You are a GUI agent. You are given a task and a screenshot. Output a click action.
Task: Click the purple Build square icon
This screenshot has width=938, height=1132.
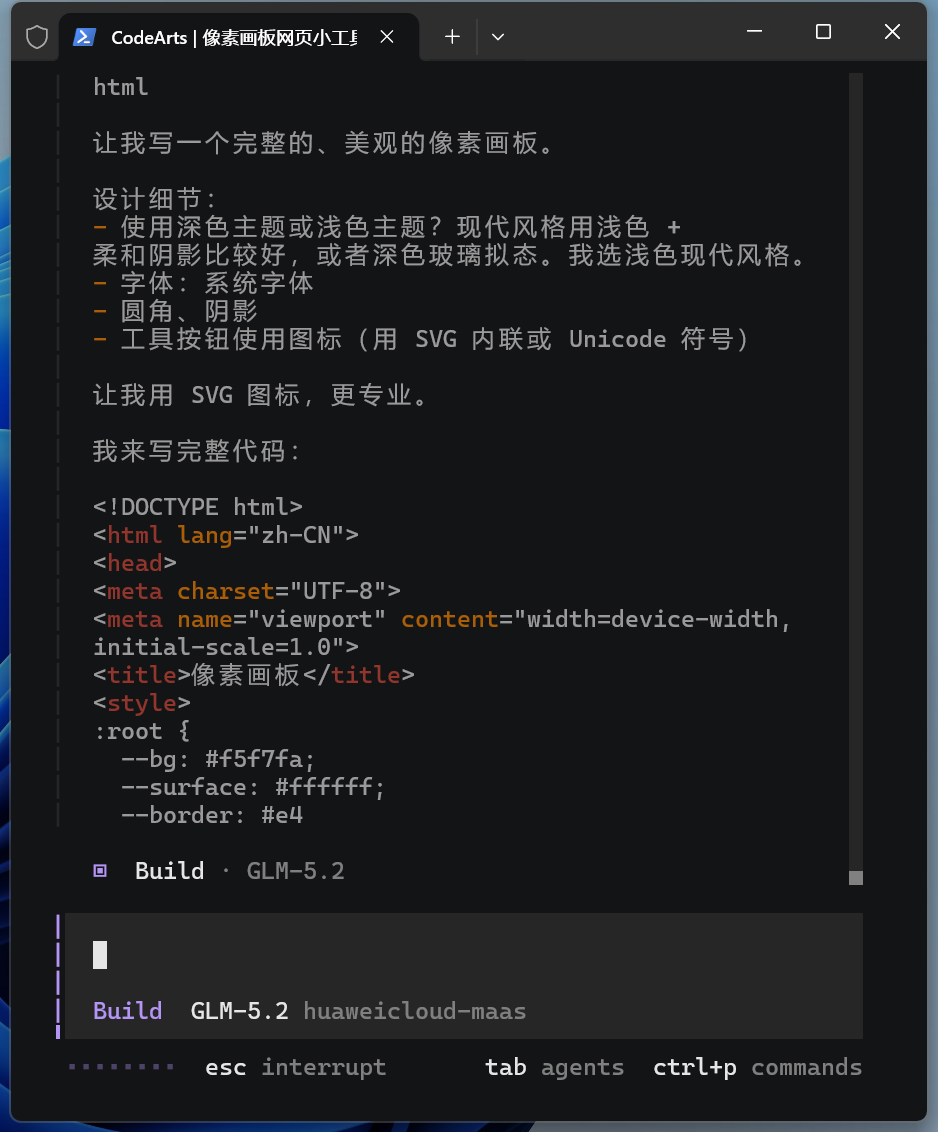coord(100,871)
